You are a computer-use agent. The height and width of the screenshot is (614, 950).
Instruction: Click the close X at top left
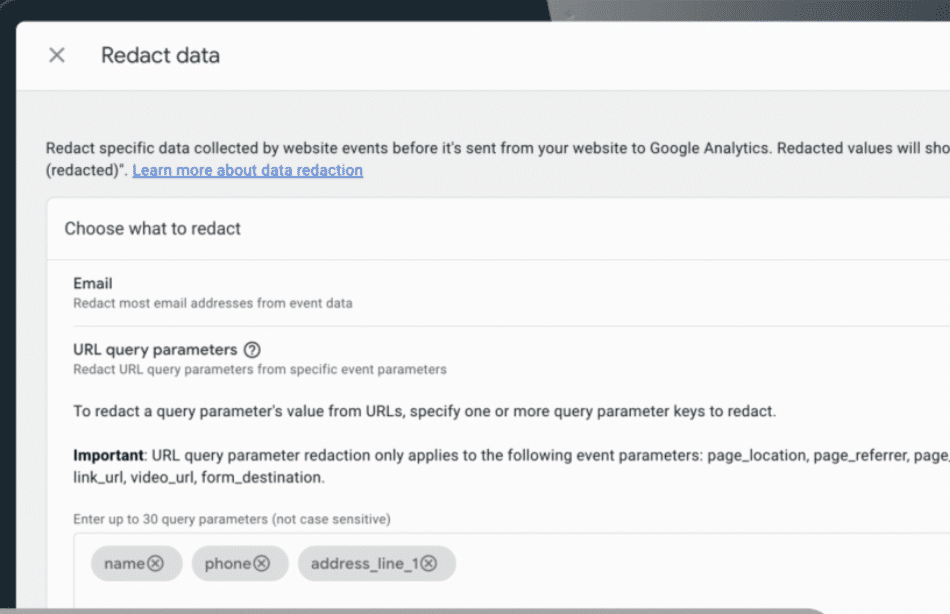57,55
